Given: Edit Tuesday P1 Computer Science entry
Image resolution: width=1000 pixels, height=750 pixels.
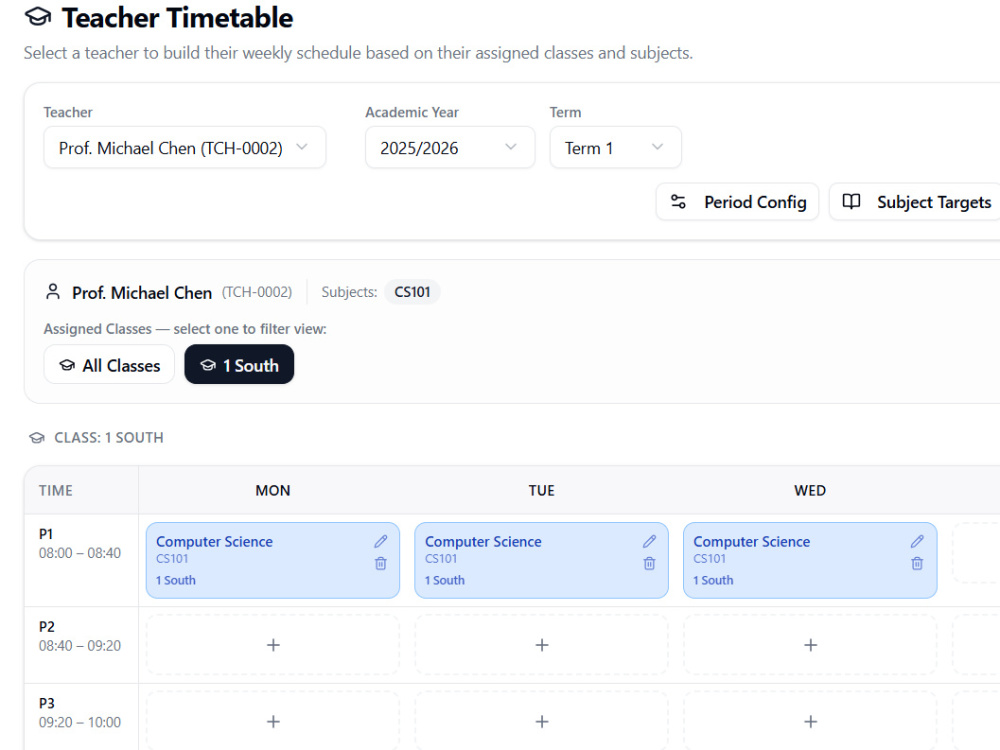Looking at the screenshot, I should point(649,541).
